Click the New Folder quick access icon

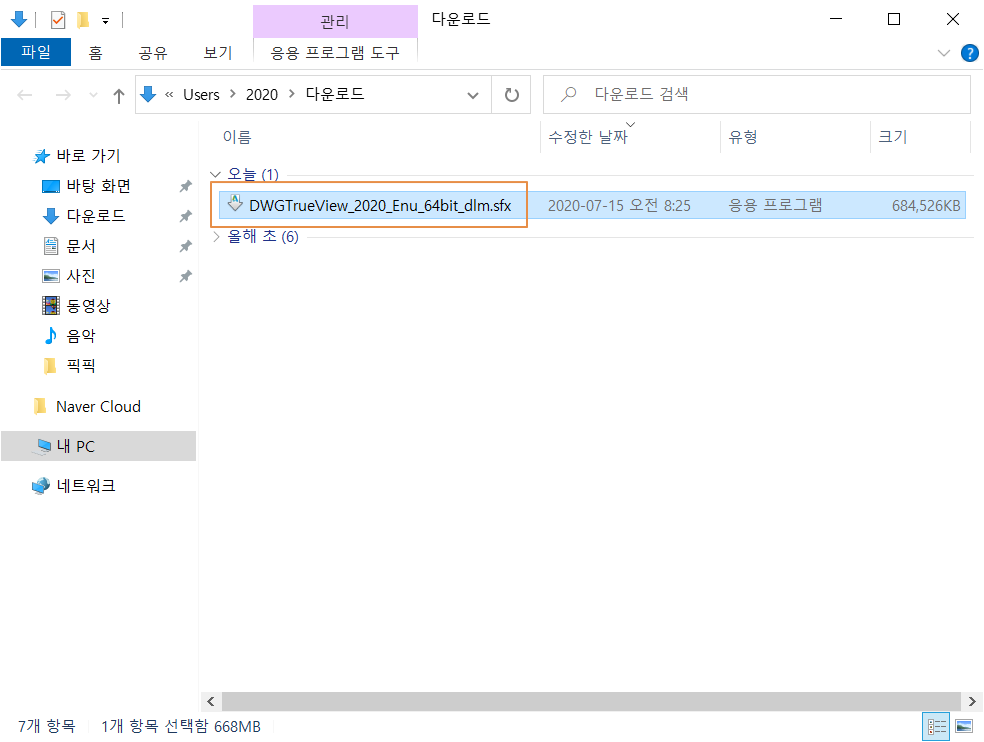coord(82,20)
